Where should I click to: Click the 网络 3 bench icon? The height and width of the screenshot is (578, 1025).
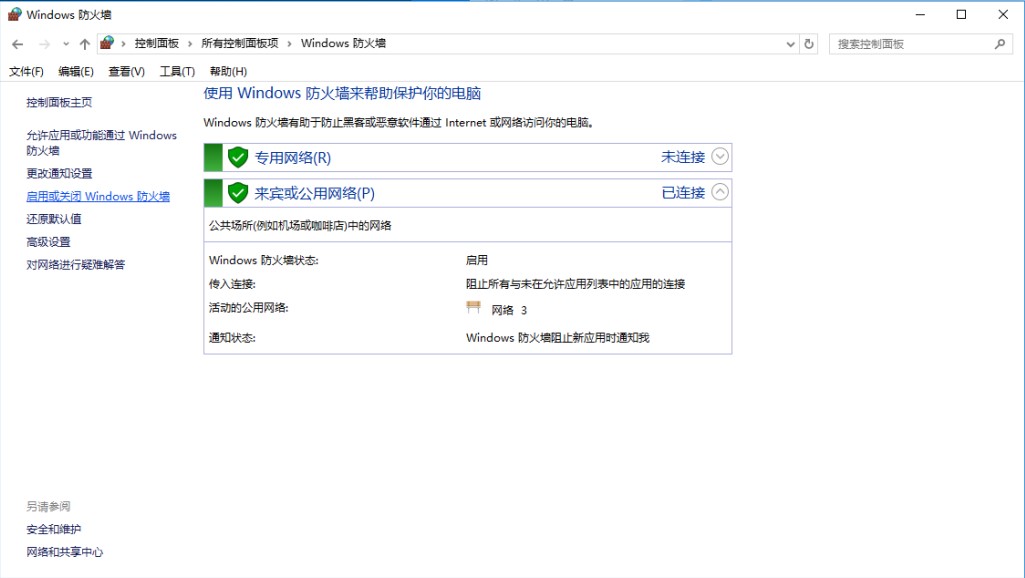[x=473, y=307]
